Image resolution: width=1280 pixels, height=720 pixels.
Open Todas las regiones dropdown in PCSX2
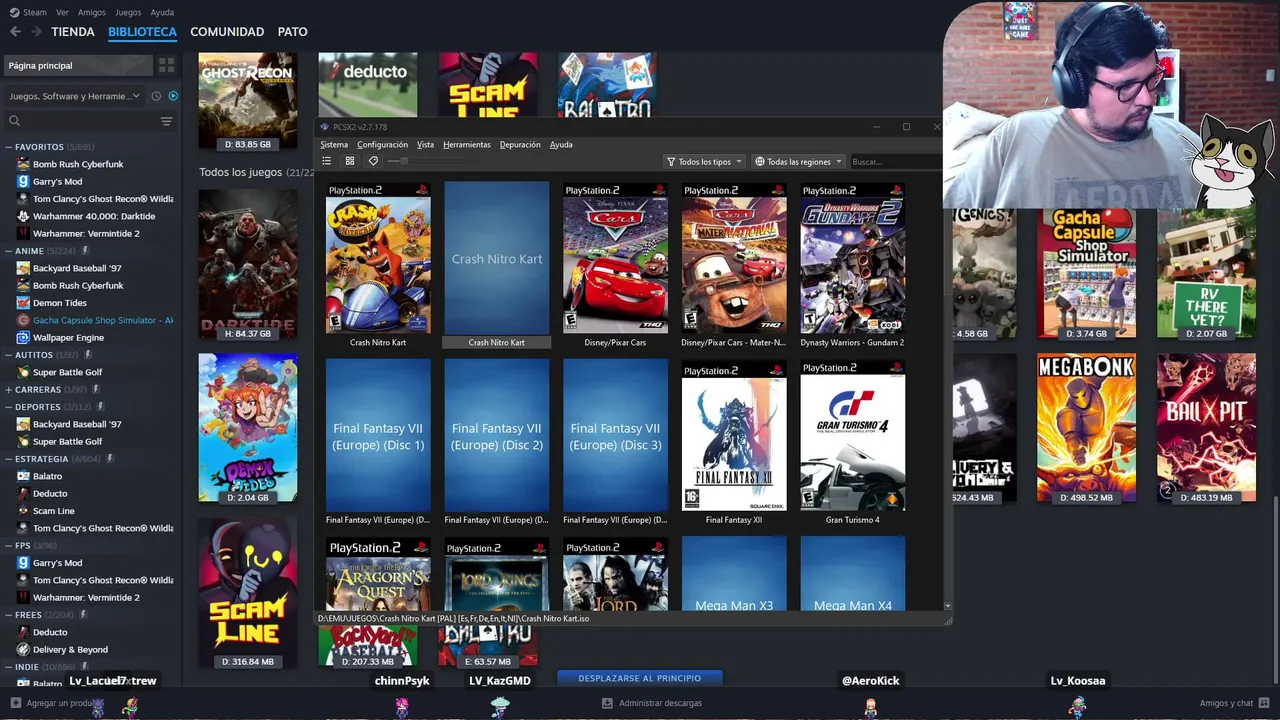(798, 161)
